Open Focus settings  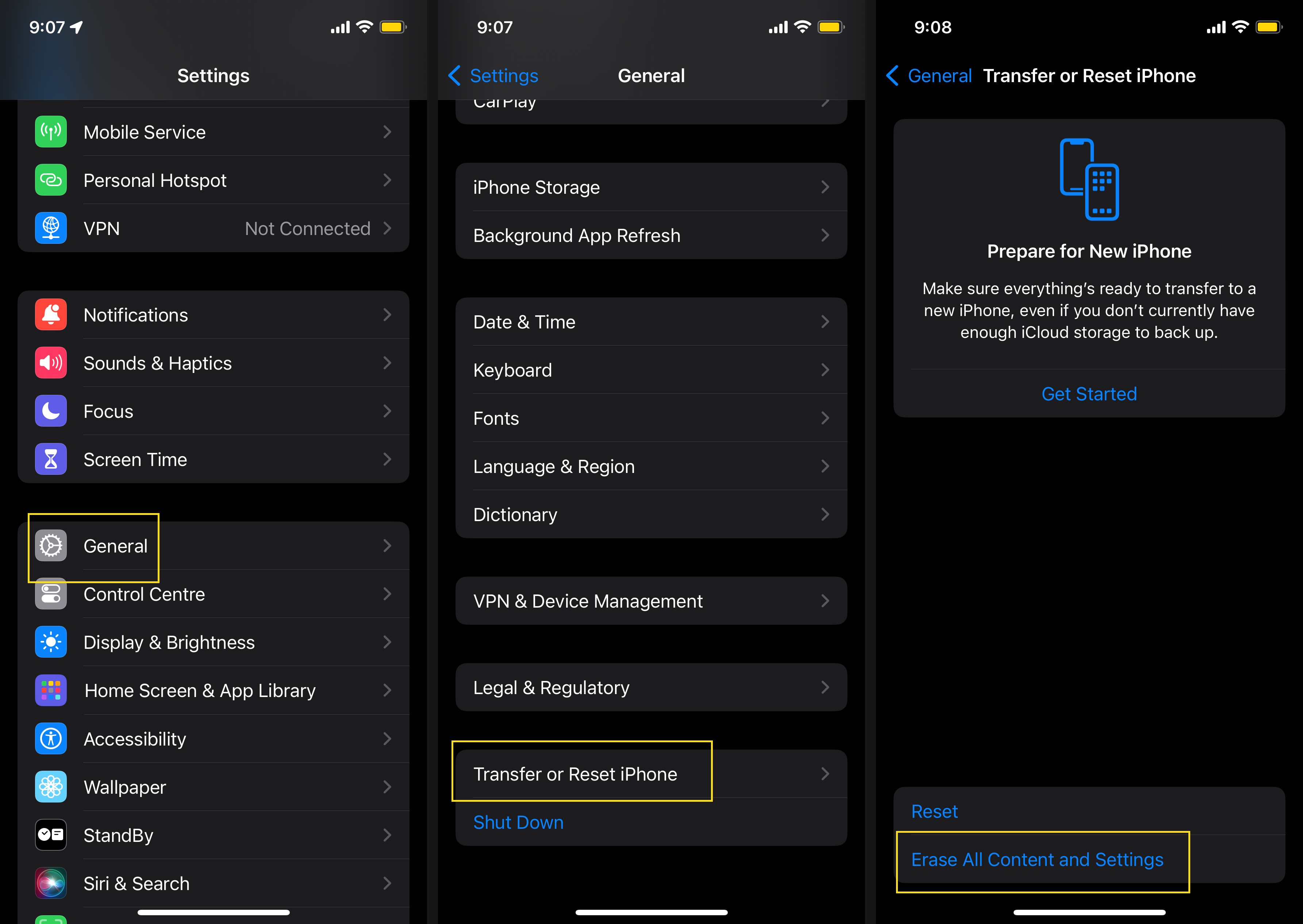[213, 411]
